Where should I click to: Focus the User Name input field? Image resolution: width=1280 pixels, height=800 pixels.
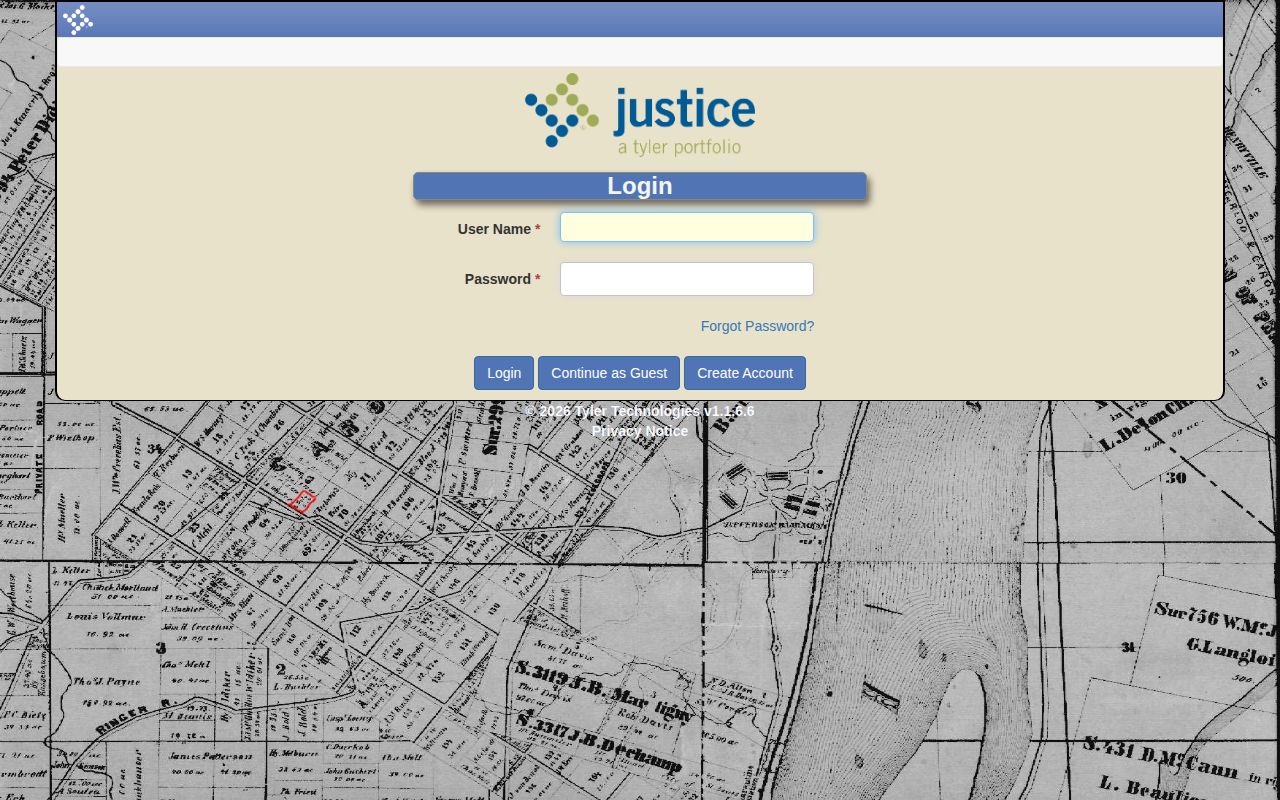[687, 227]
